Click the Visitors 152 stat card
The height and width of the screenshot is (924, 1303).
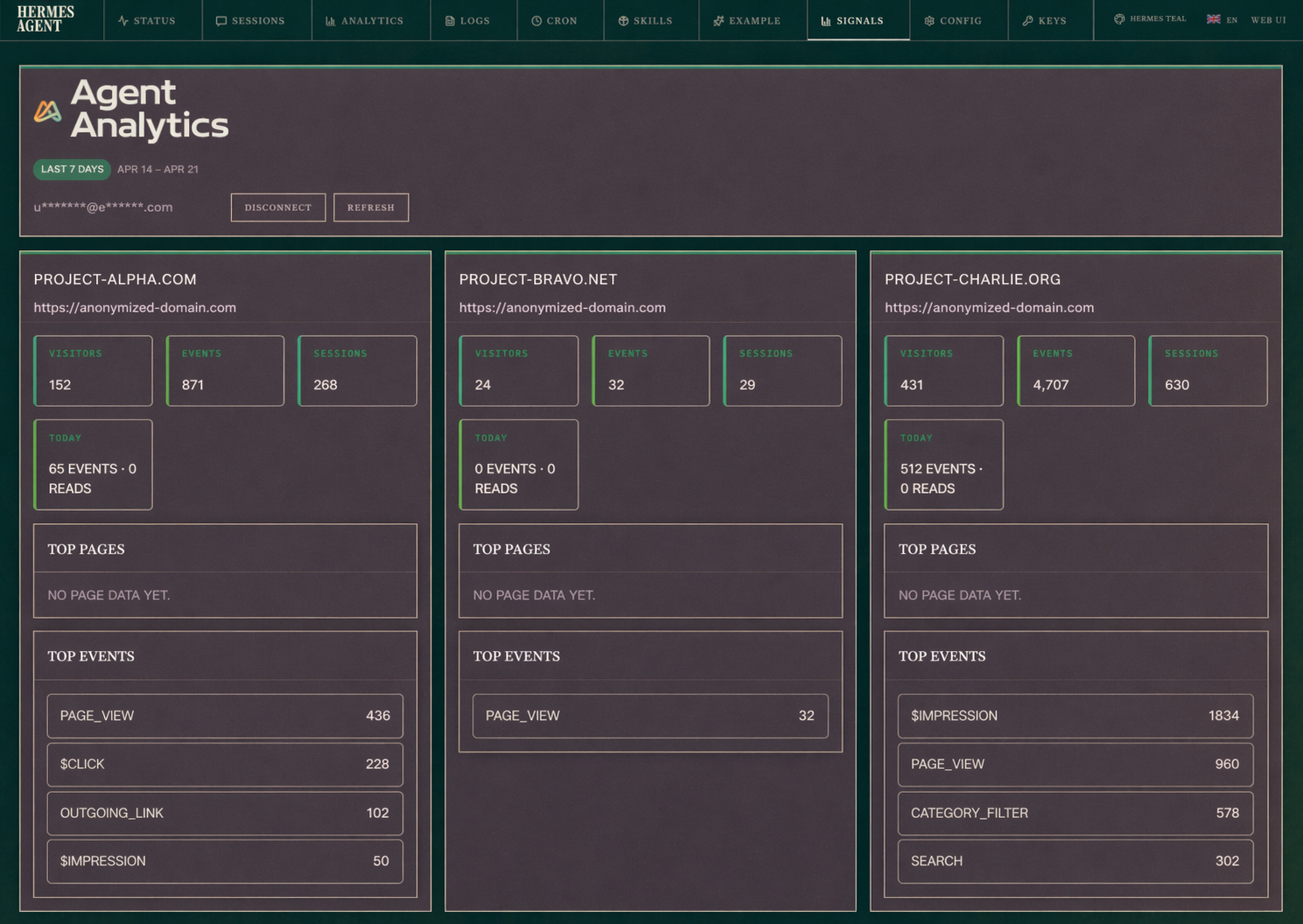[93, 371]
